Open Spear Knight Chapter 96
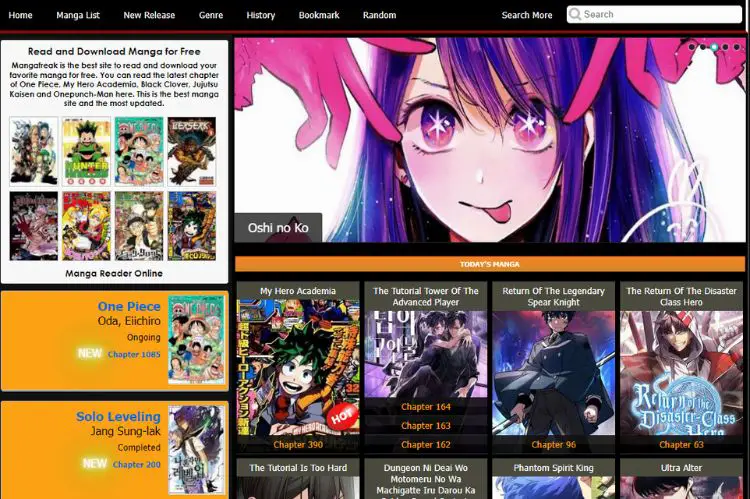Screen dimensions: 750x499 [553, 444]
